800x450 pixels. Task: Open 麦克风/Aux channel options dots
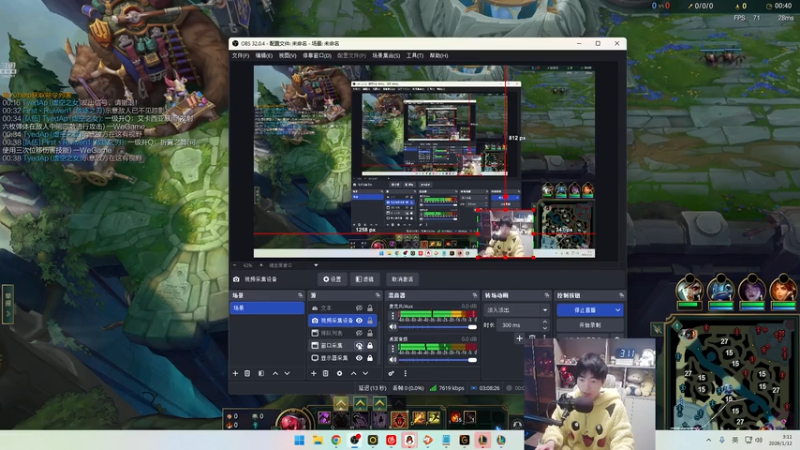[392, 316]
